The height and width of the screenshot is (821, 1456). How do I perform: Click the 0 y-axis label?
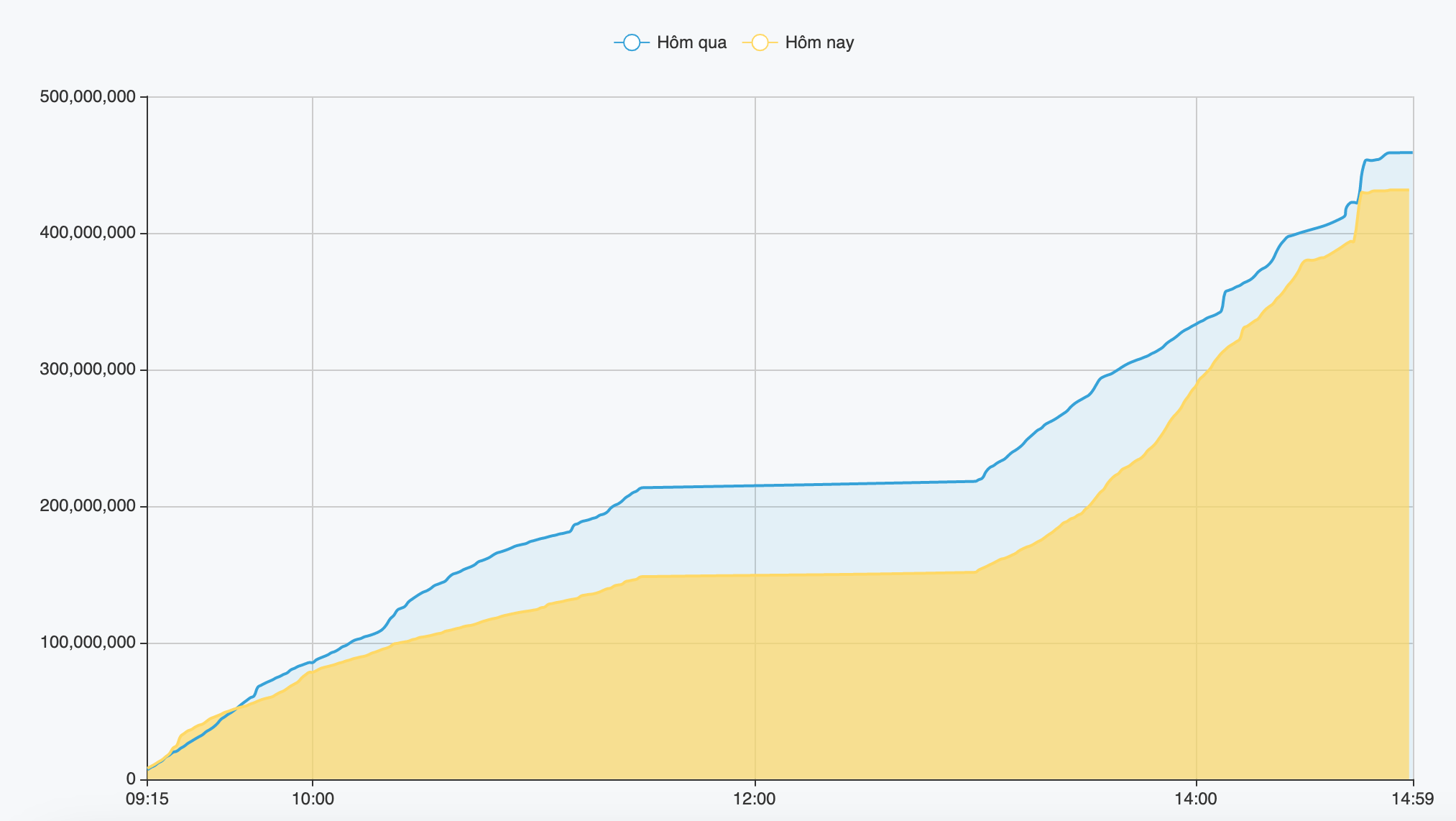pyautogui.click(x=131, y=779)
